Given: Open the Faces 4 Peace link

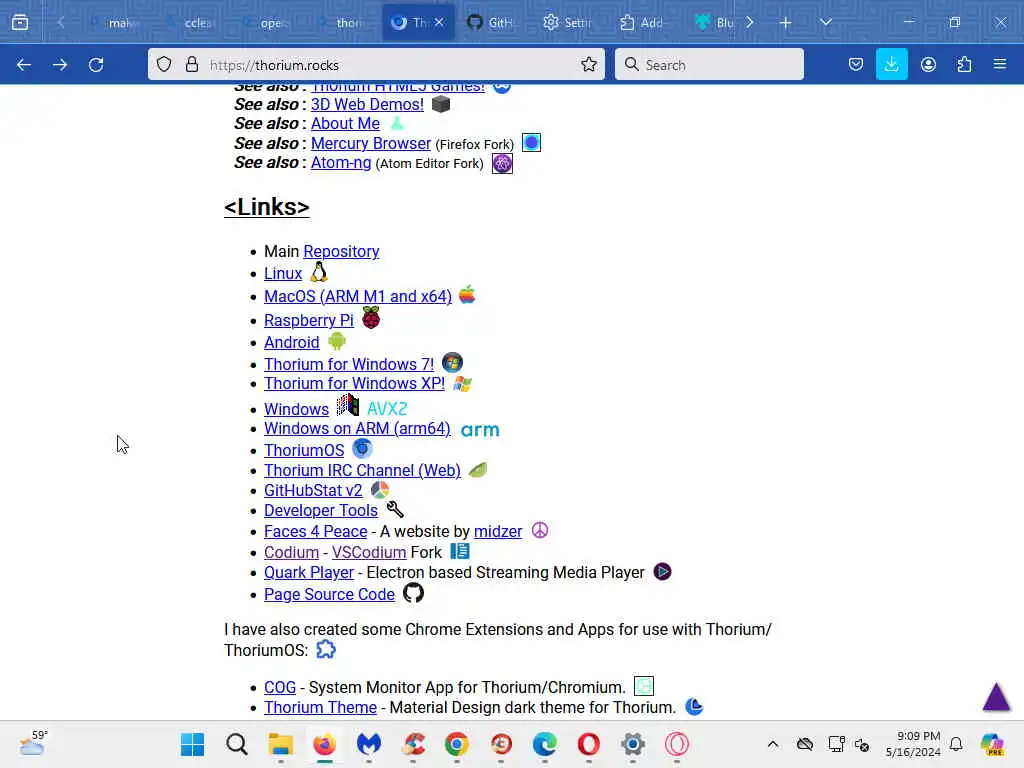Looking at the screenshot, I should [x=315, y=532].
